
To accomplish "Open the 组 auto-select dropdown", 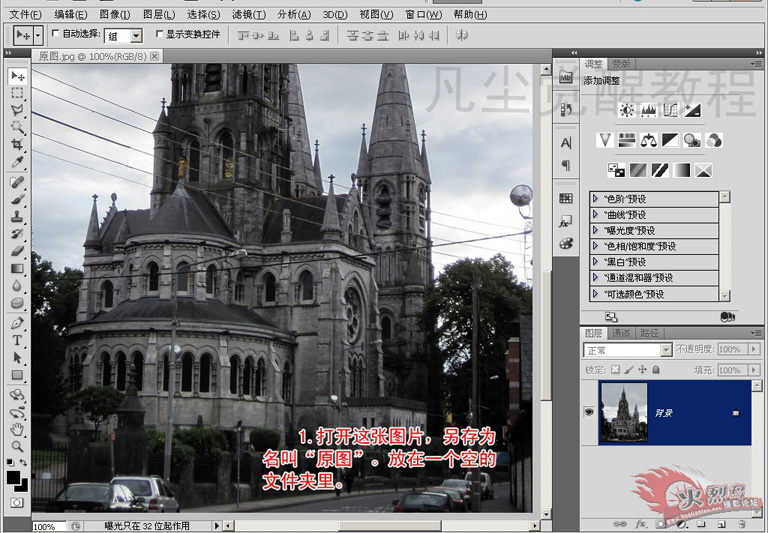I will (x=136, y=36).
